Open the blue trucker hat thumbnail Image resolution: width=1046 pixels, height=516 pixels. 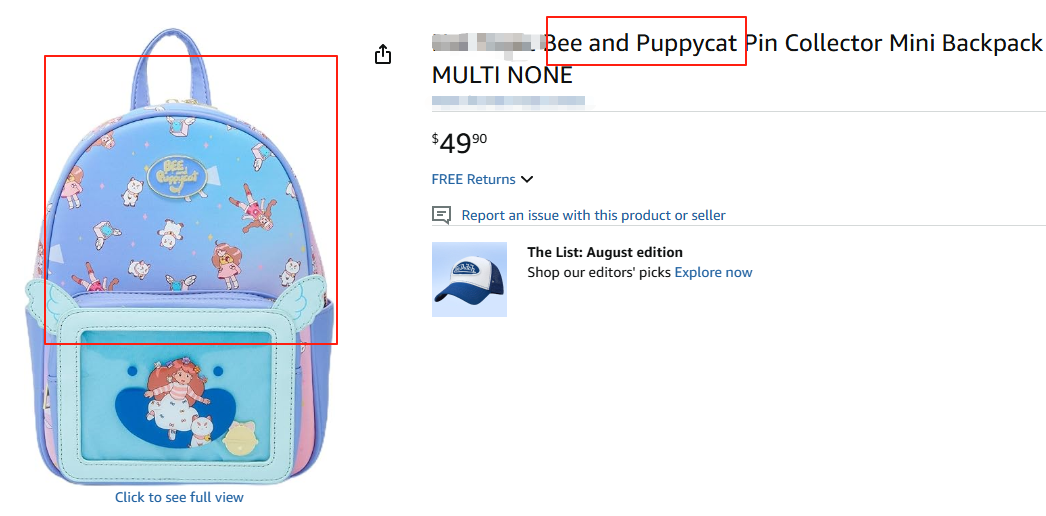pyautogui.click(x=469, y=280)
